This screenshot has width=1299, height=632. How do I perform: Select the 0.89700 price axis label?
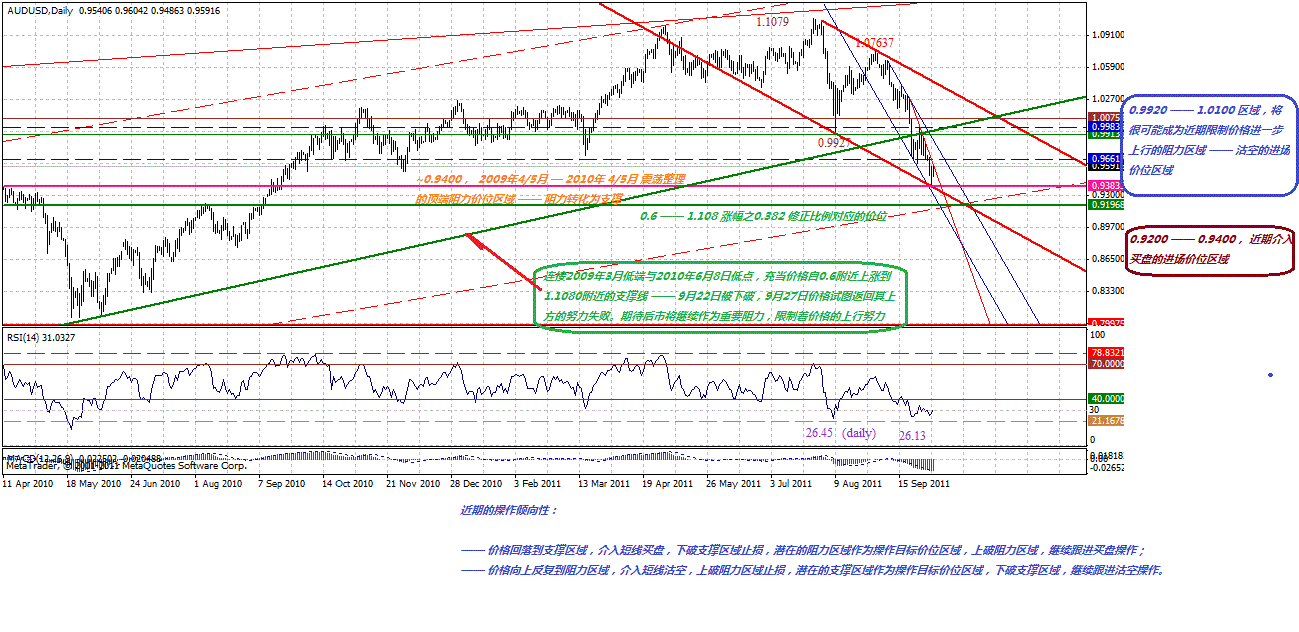tap(1107, 227)
